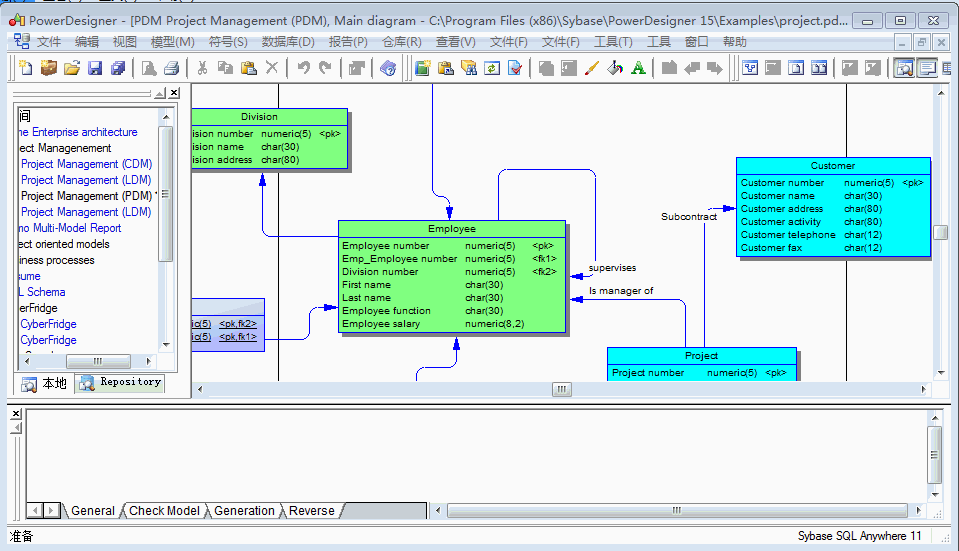This screenshot has height=551, width=959.
Task: Click the Check Model toolbar icon
Action: pyautogui.click(x=515, y=68)
